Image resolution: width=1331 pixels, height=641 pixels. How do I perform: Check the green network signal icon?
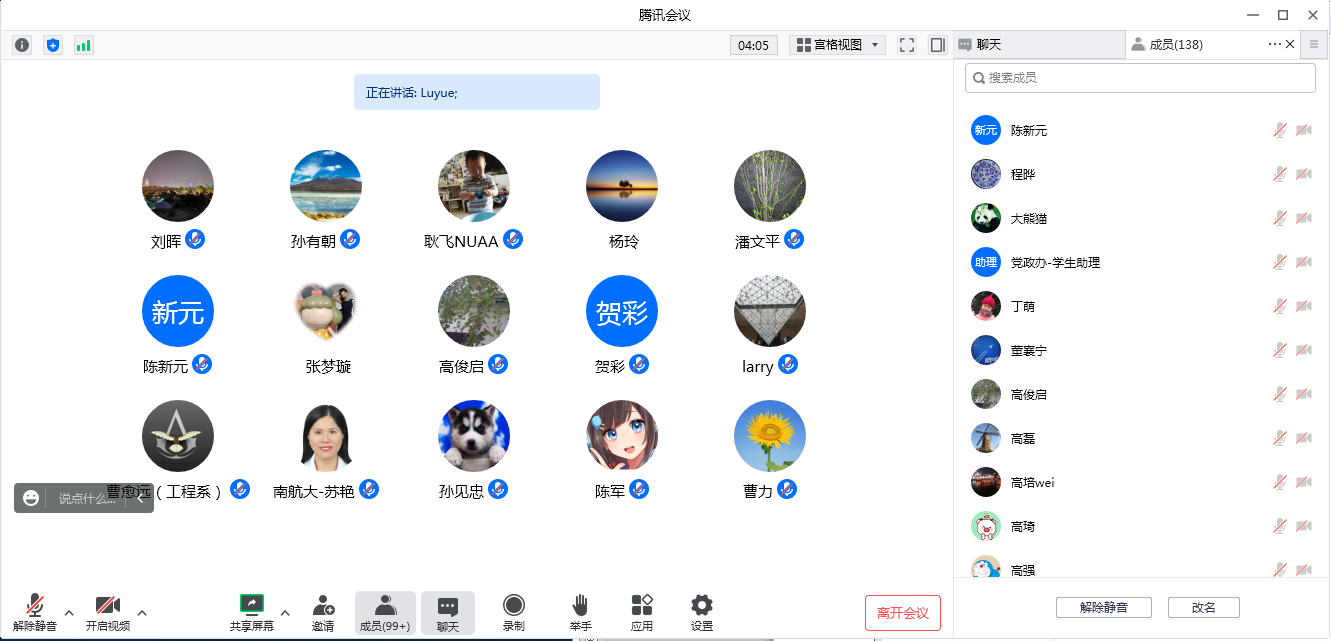coord(83,45)
